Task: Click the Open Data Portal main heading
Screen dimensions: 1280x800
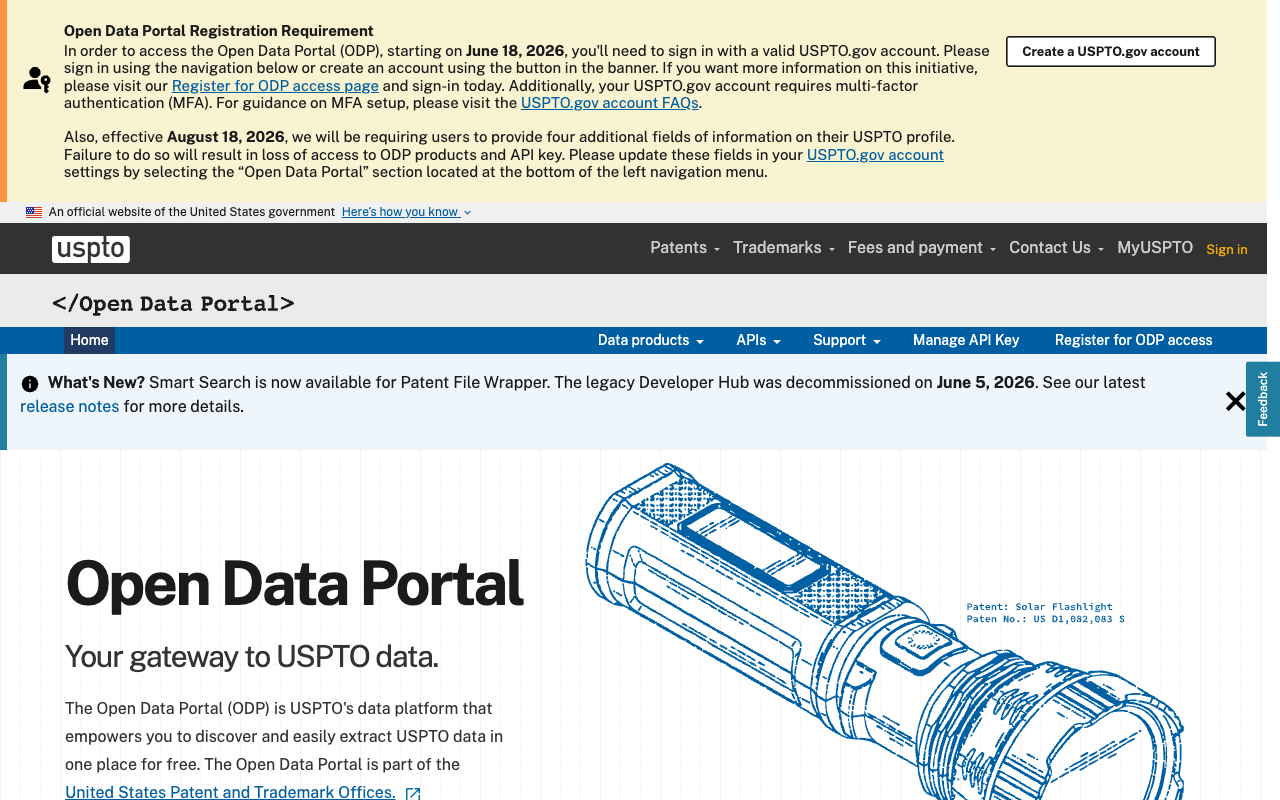Action: [295, 584]
